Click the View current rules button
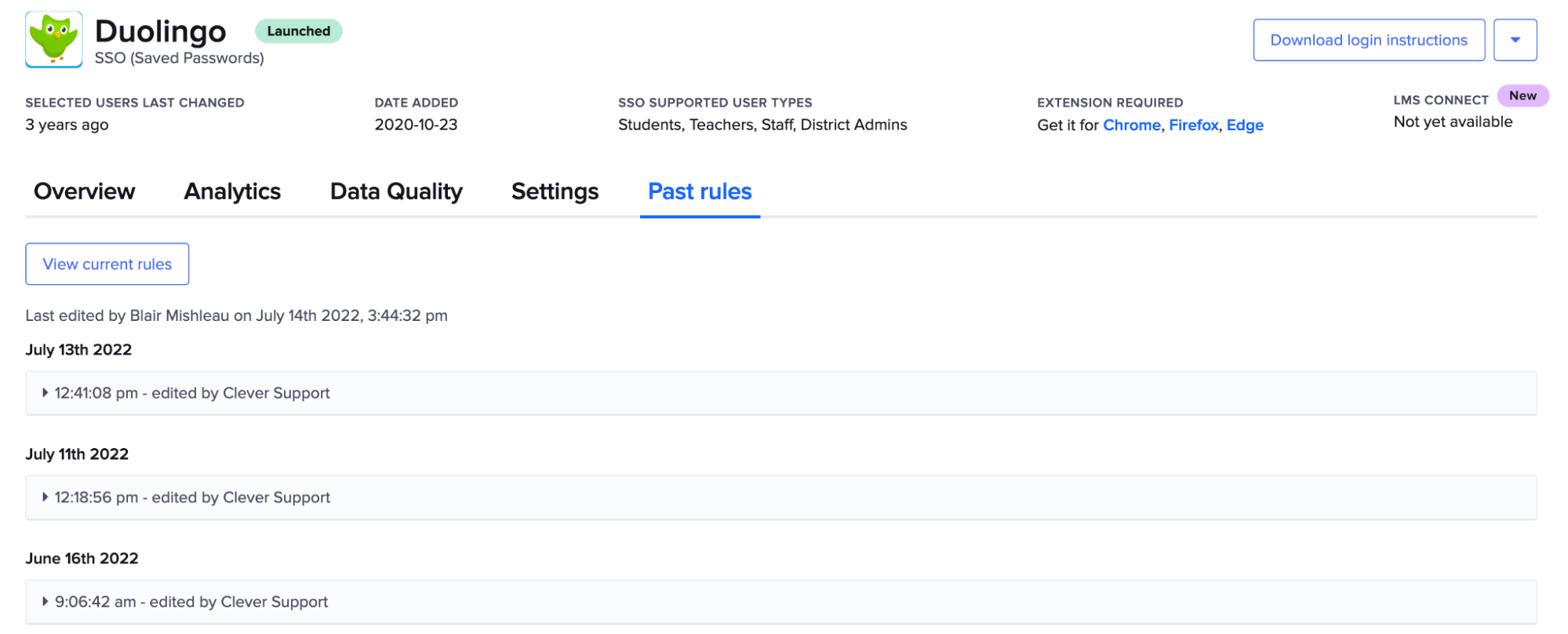Image resolution: width=1568 pixels, height=634 pixels. coord(107,264)
